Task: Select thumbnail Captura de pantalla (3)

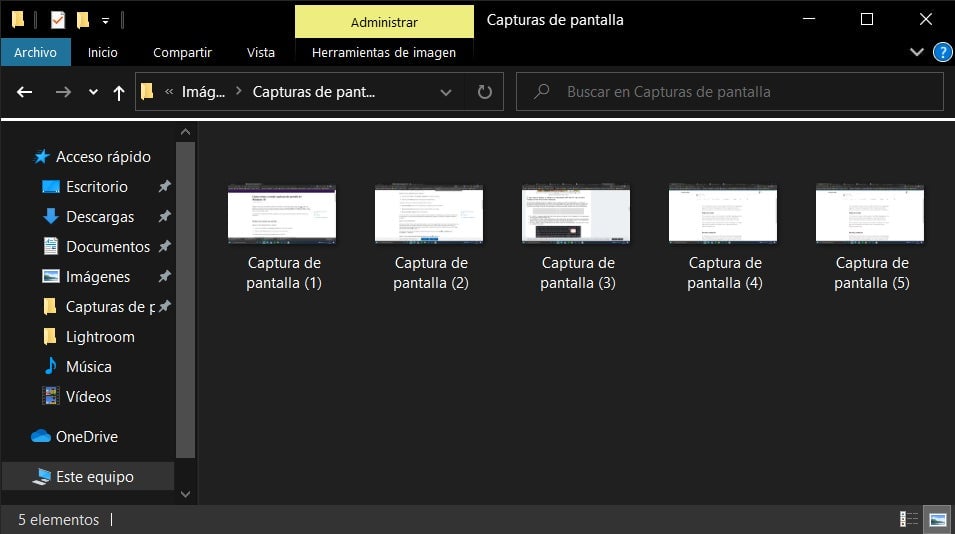Action: coord(577,237)
